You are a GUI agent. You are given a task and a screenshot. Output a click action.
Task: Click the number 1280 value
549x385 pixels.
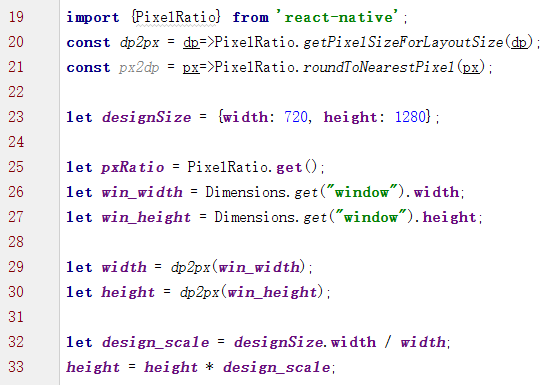[x=410, y=117]
